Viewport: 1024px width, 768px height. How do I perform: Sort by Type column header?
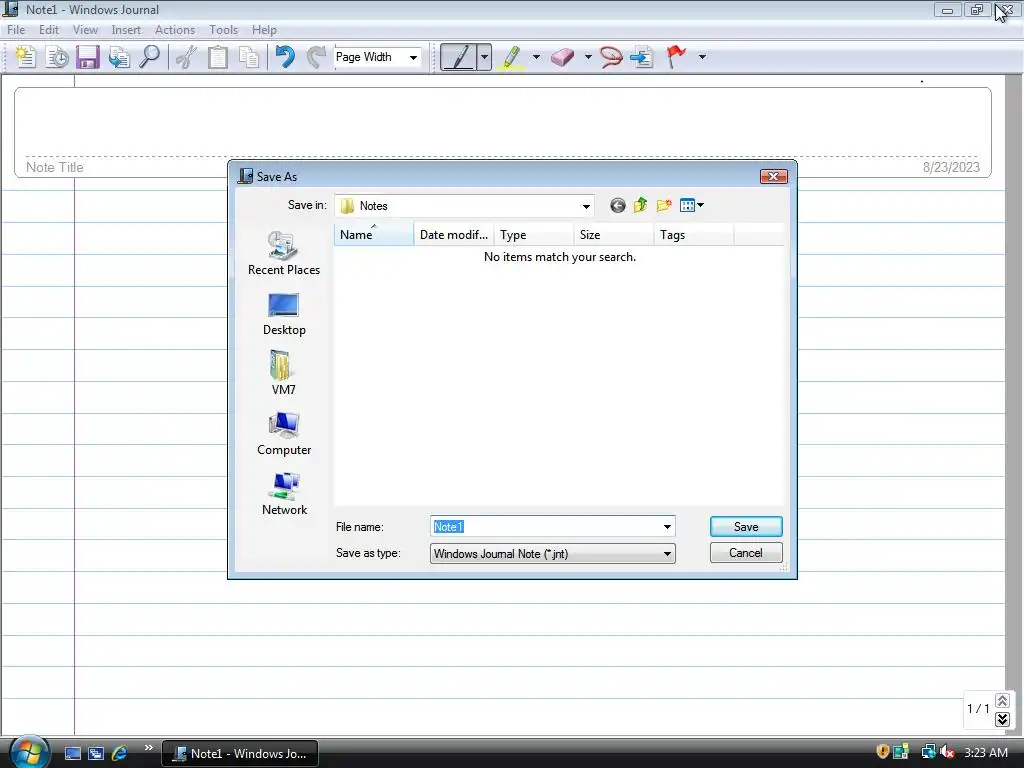(x=534, y=235)
